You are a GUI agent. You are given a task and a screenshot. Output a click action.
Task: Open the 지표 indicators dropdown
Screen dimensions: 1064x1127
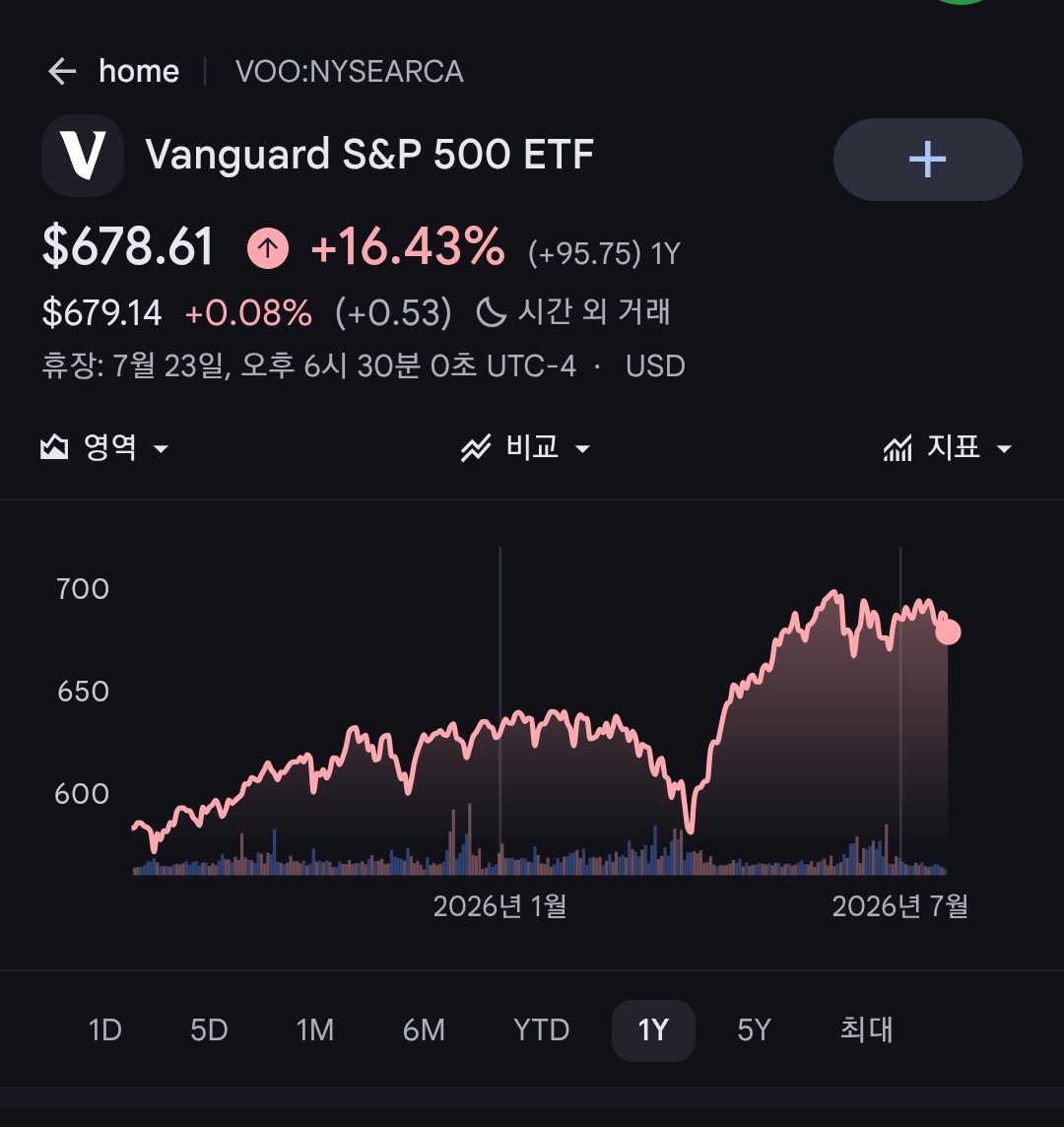[x=948, y=448]
